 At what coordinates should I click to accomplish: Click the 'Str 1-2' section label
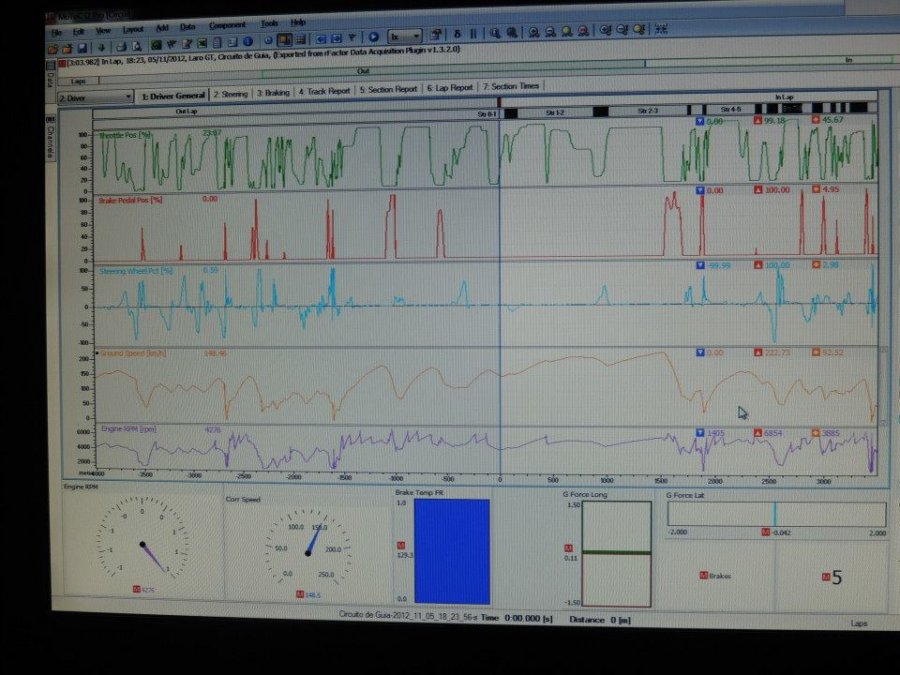(554, 112)
